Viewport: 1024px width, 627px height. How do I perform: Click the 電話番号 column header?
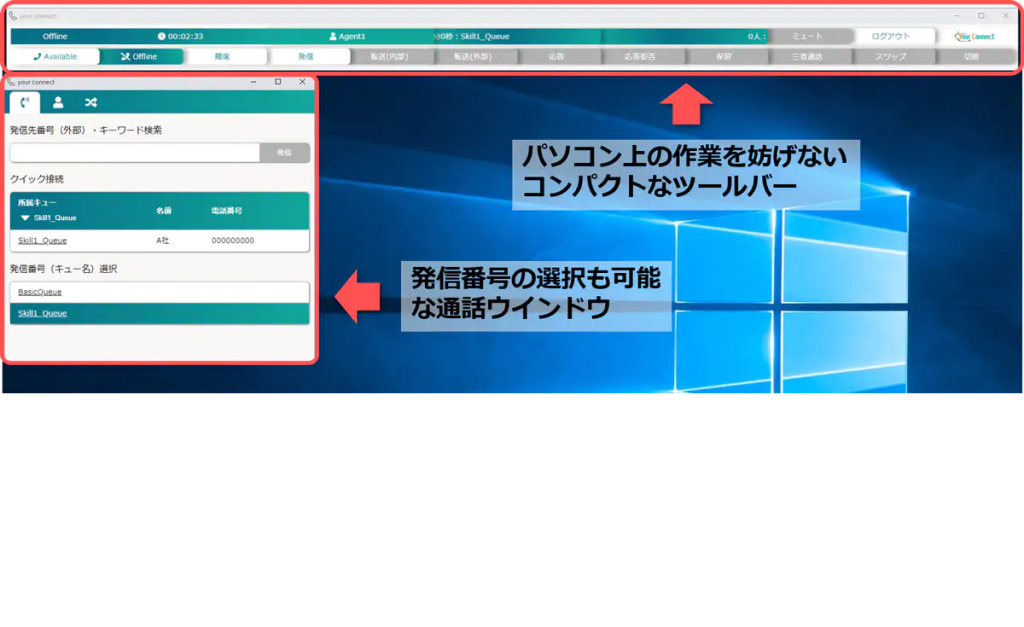[227, 210]
